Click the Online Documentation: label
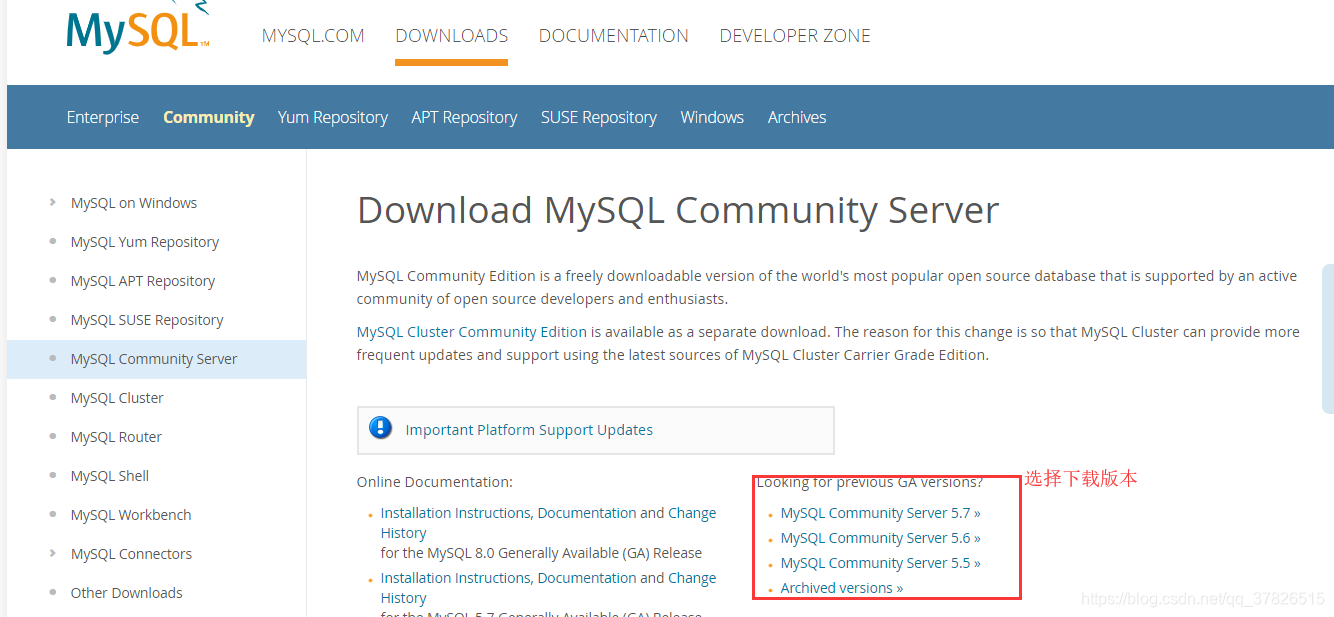 (x=435, y=482)
